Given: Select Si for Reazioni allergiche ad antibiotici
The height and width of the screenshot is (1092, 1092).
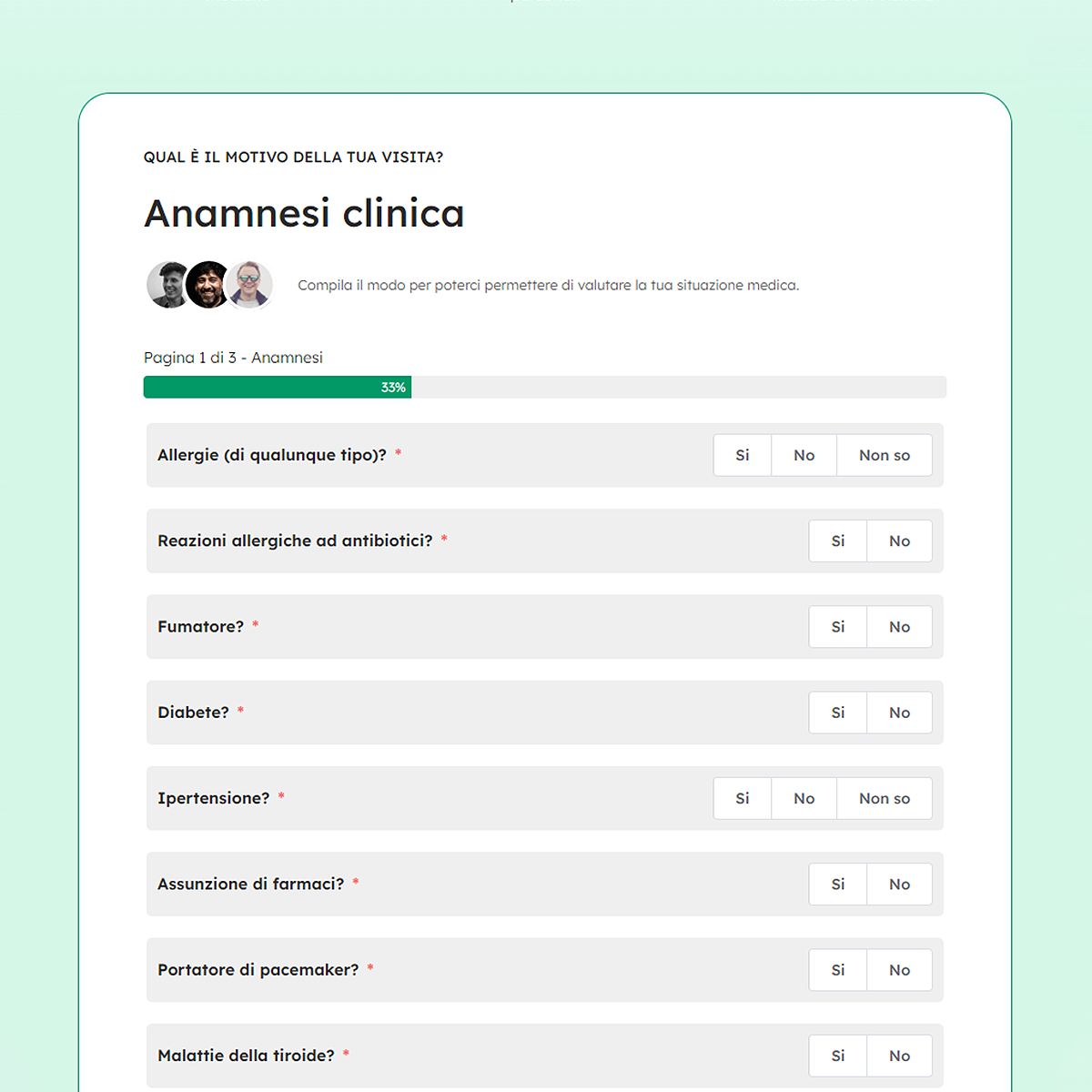Looking at the screenshot, I should click(838, 541).
